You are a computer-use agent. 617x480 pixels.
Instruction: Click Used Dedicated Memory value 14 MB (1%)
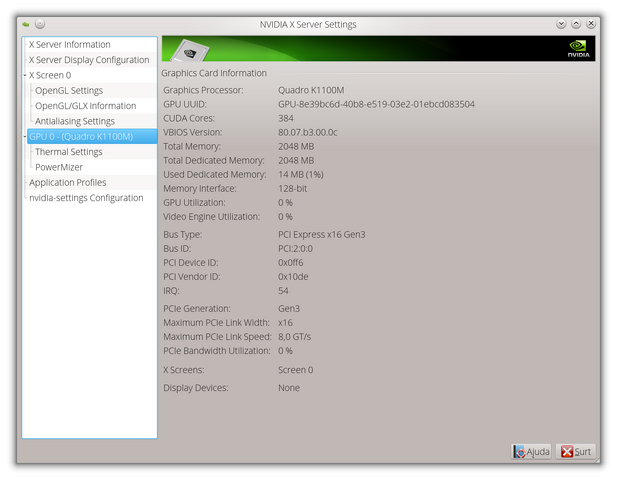point(301,175)
